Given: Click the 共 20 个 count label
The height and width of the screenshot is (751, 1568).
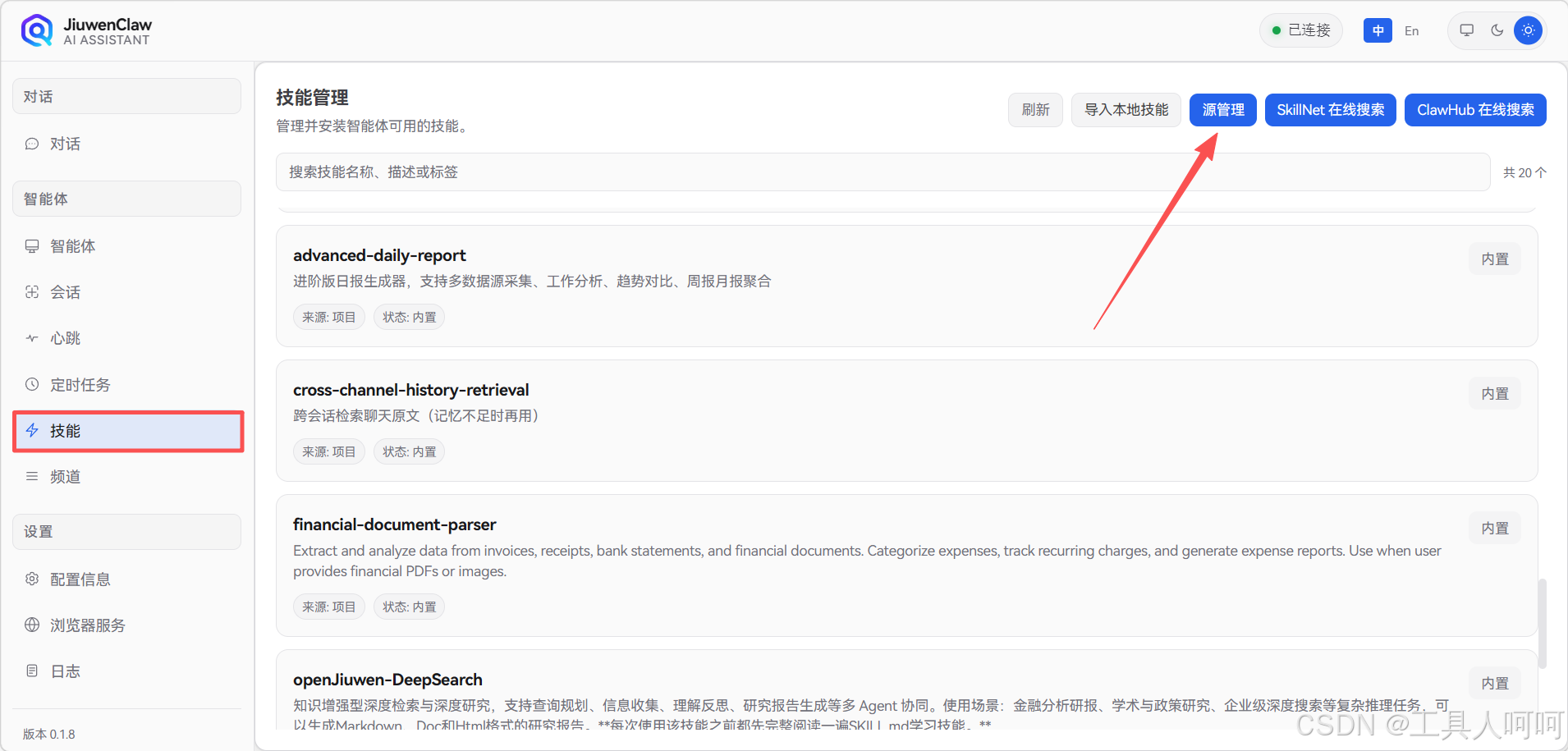Looking at the screenshot, I should 1524,172.
